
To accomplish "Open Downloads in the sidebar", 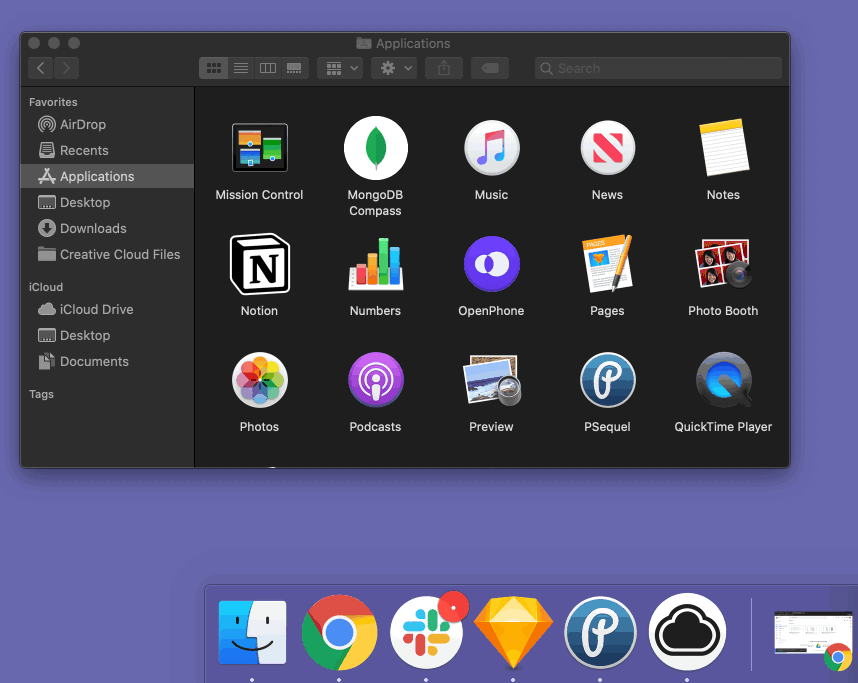I will (x=107, y=228).
